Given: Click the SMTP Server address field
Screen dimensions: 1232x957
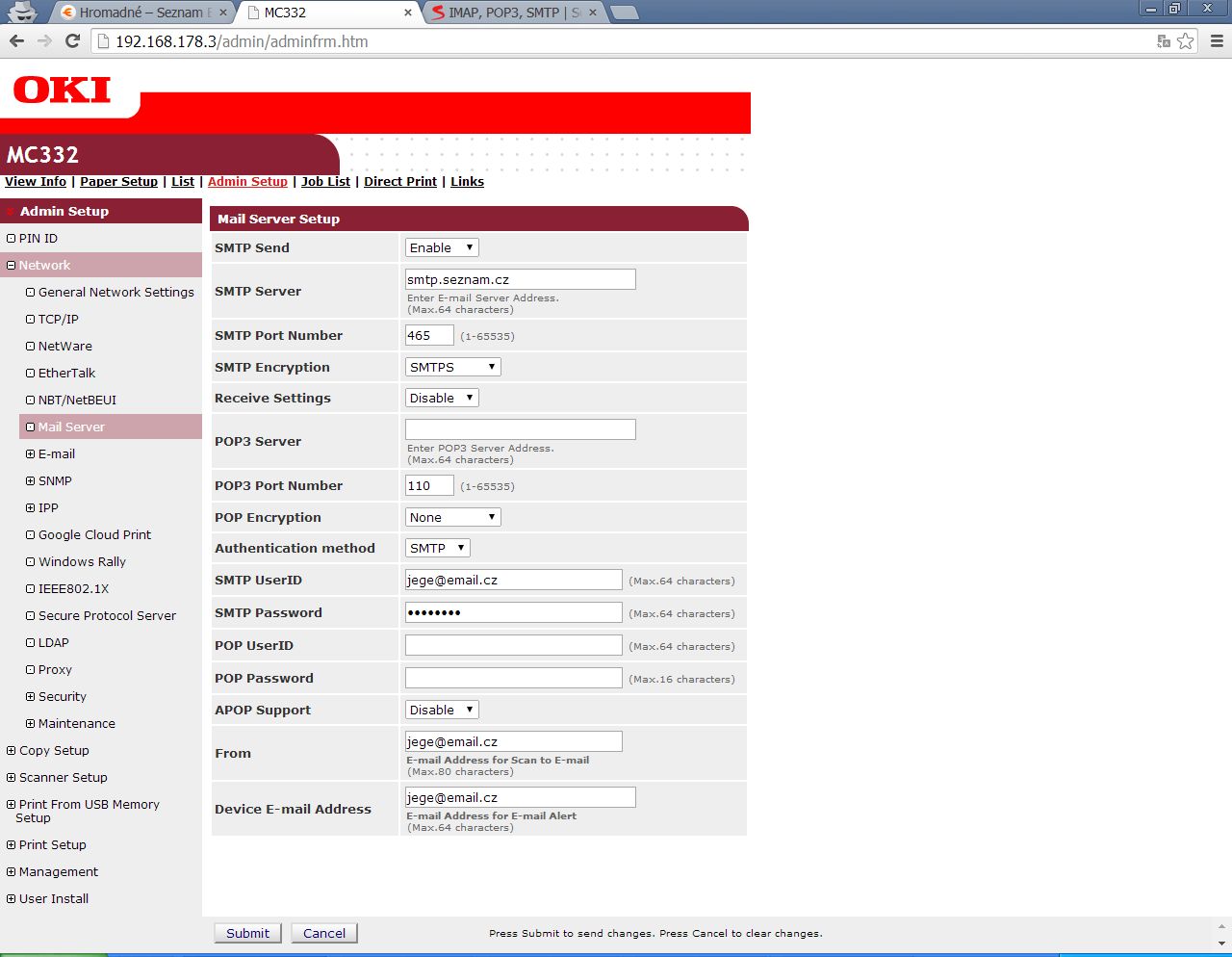Looking at the screenshot, I should (521, 279).
